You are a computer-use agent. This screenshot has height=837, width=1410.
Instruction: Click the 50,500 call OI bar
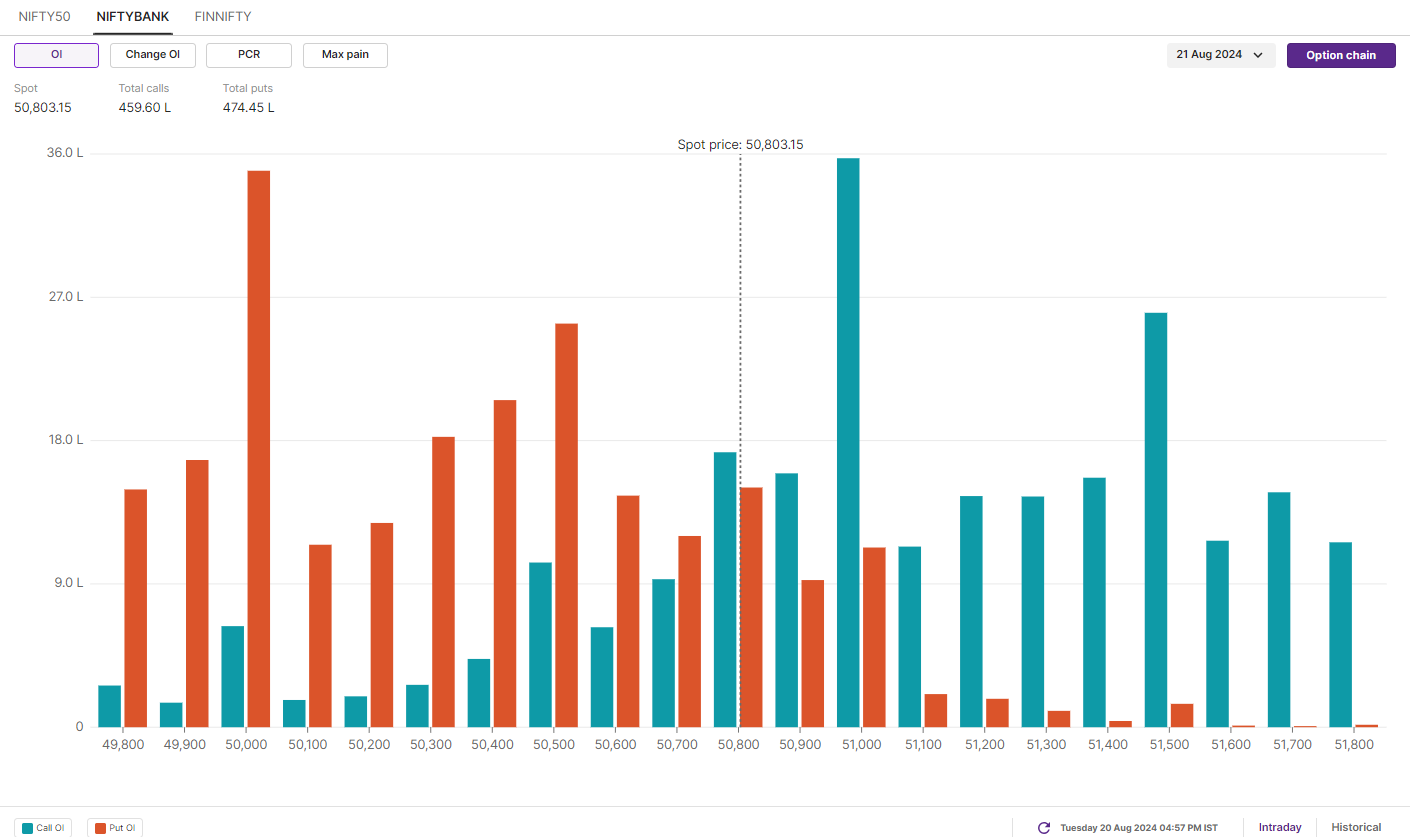540,645
